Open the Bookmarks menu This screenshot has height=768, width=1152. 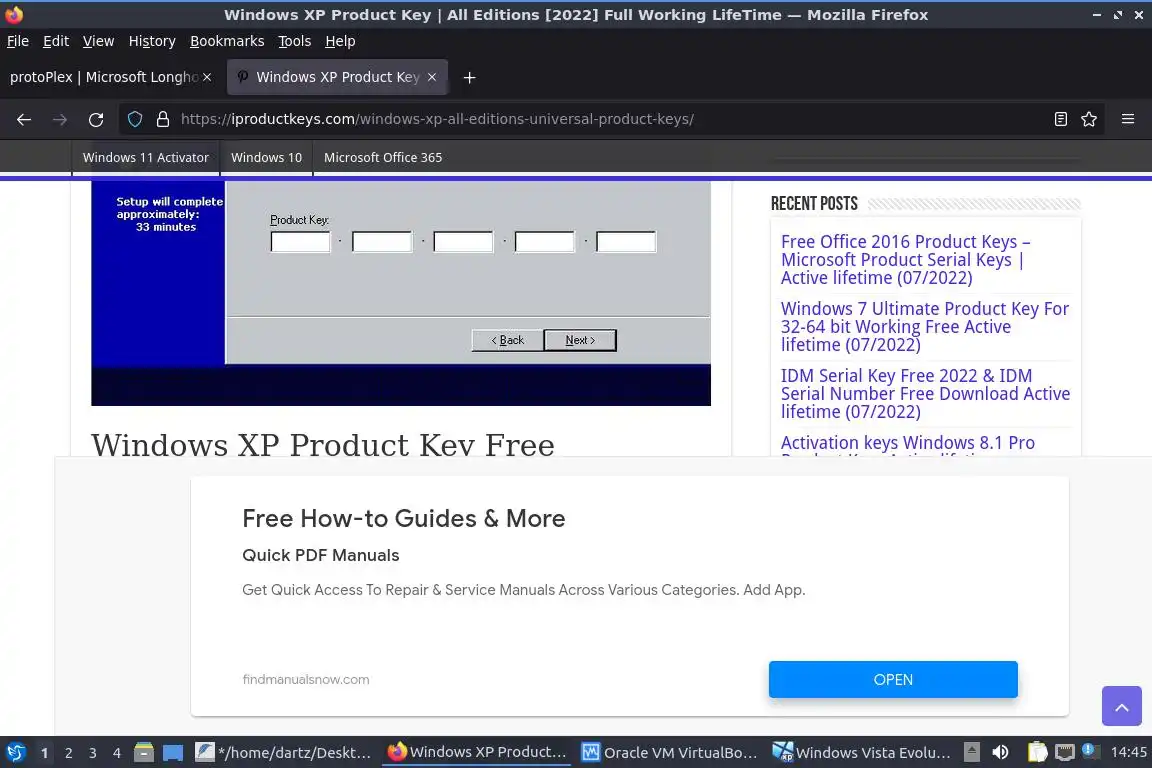coord(227,41)
